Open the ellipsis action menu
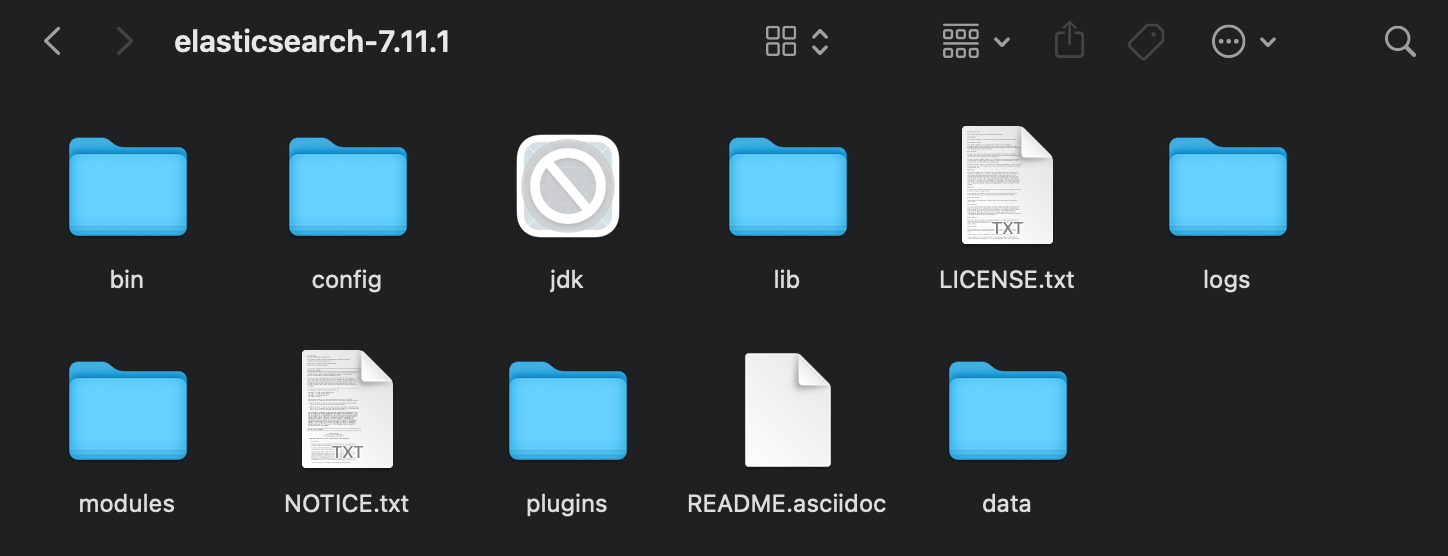The width and height of the screenshot is (1448, 556). click(1228, 41)
